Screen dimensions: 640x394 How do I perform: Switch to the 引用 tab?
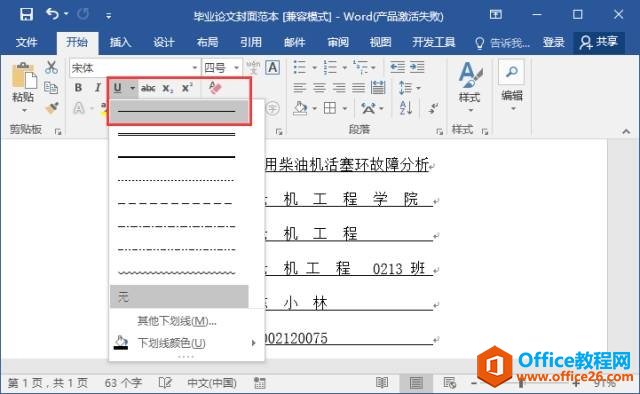pos(251,42)
